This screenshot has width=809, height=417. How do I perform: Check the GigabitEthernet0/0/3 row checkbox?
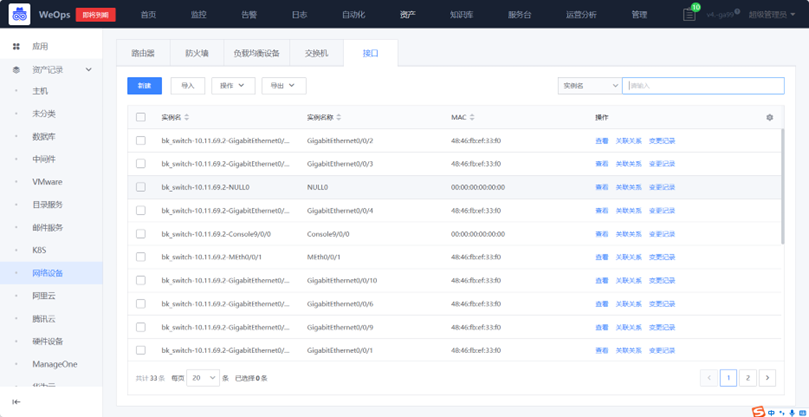click(140, 164)
